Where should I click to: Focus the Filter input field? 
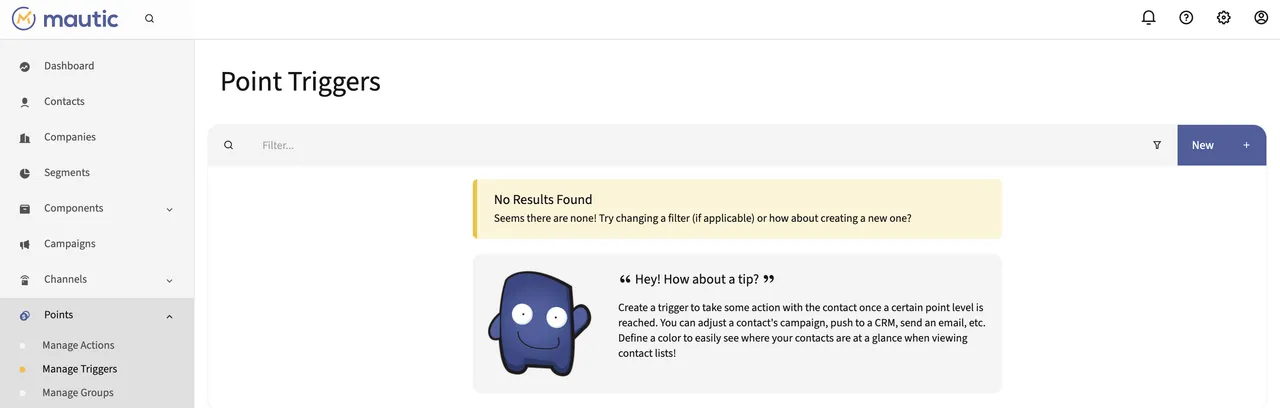click(x=700, y=145)
